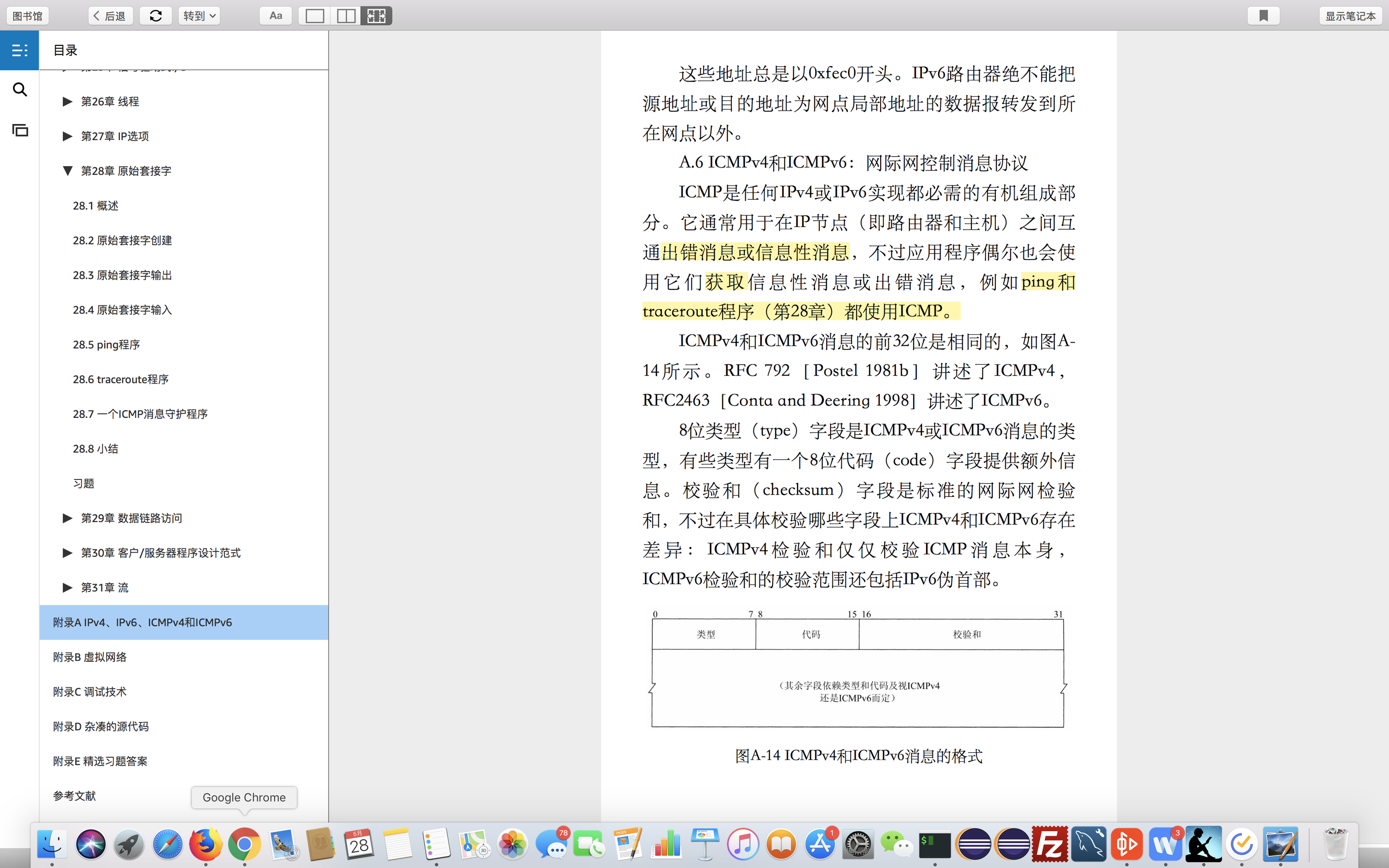Open Google Chrome from the dock
Image resolution: width=1389 pixels, height=868 pixels.
[244, 844]
